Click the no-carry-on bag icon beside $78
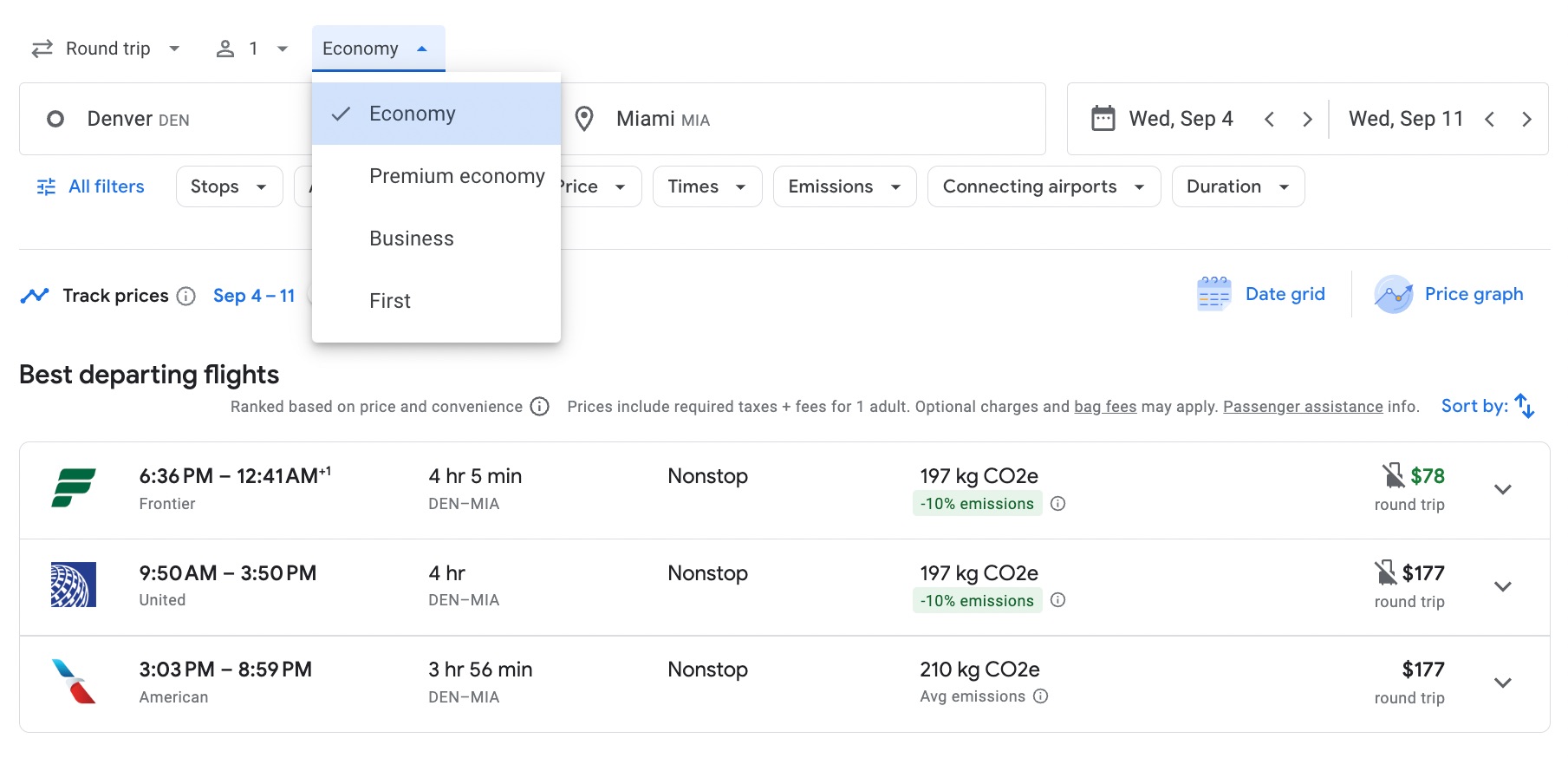Image resolution: width=1568 pixels, height=758 pixels. 1393,475
